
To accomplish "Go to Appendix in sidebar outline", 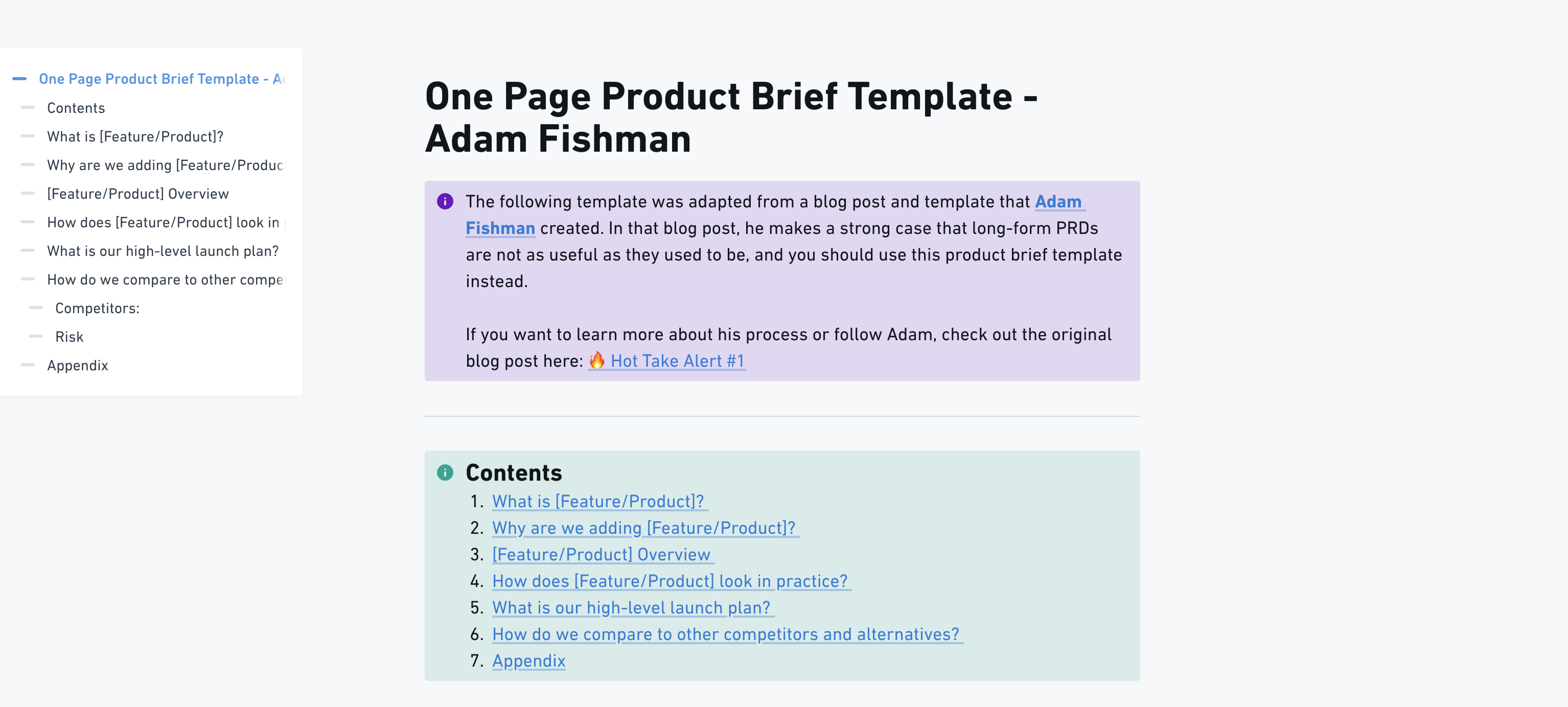I will click(77, 366).
